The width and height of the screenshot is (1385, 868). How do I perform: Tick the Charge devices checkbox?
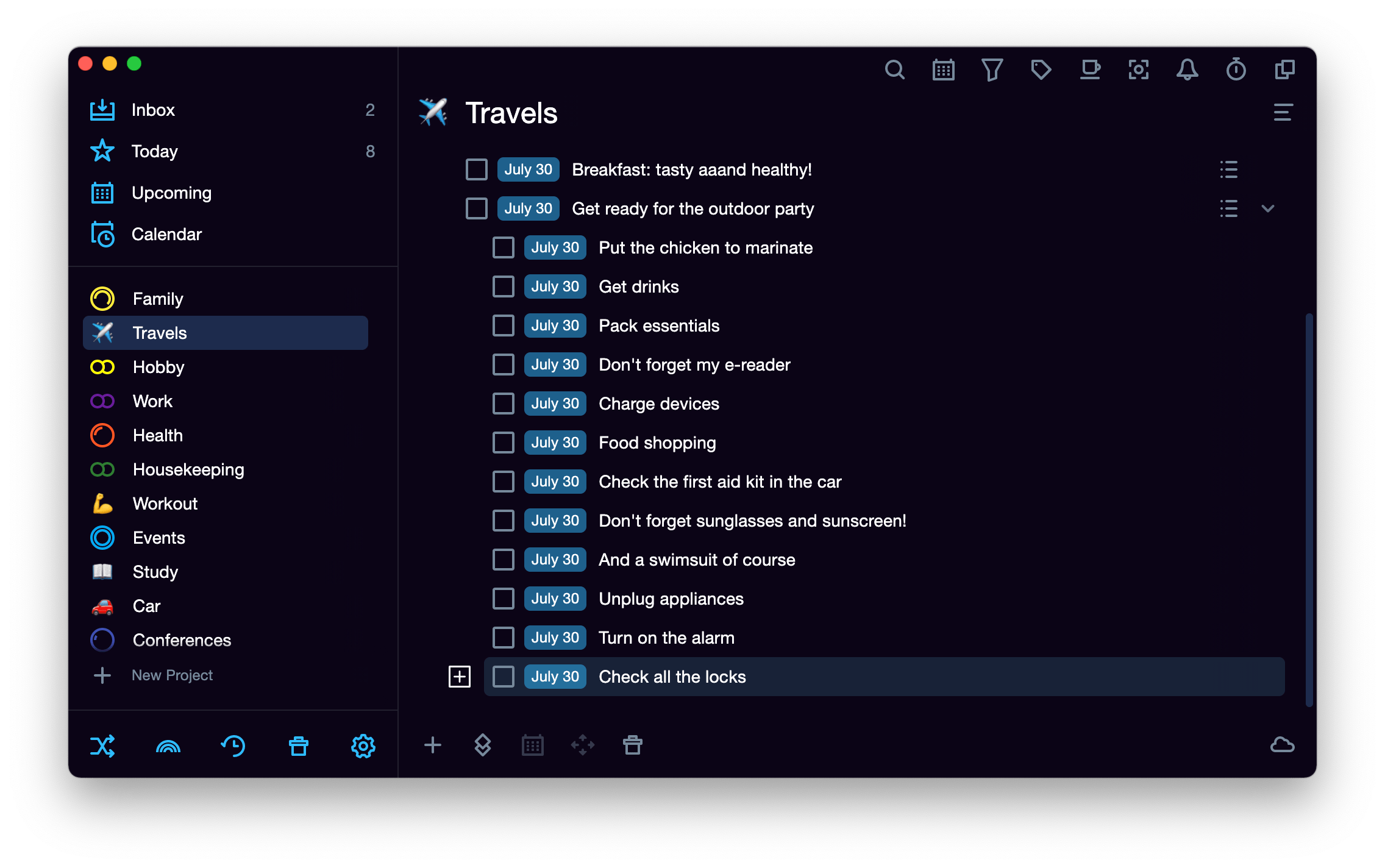pos(503,404)
